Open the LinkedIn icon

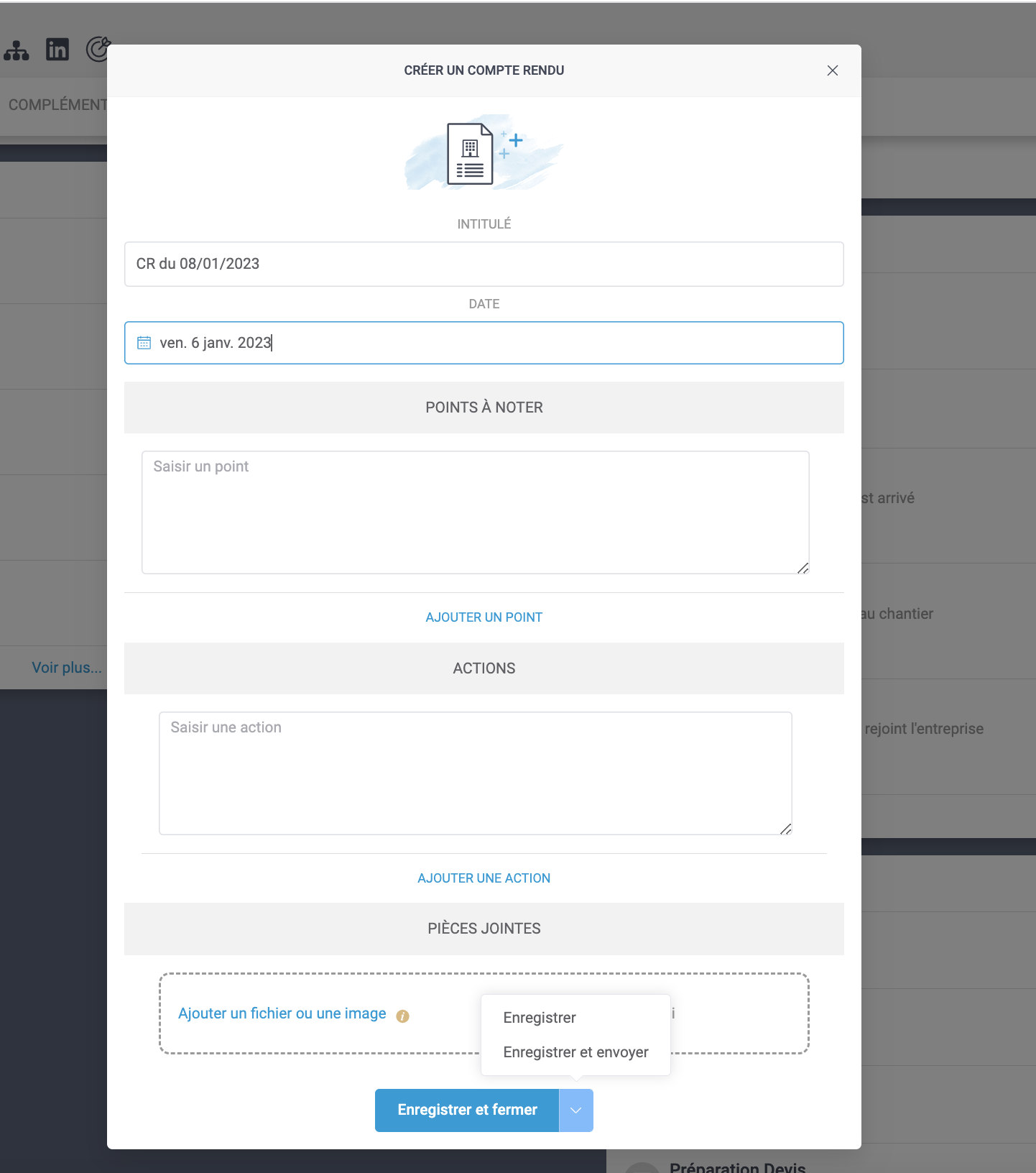point(57,50)
